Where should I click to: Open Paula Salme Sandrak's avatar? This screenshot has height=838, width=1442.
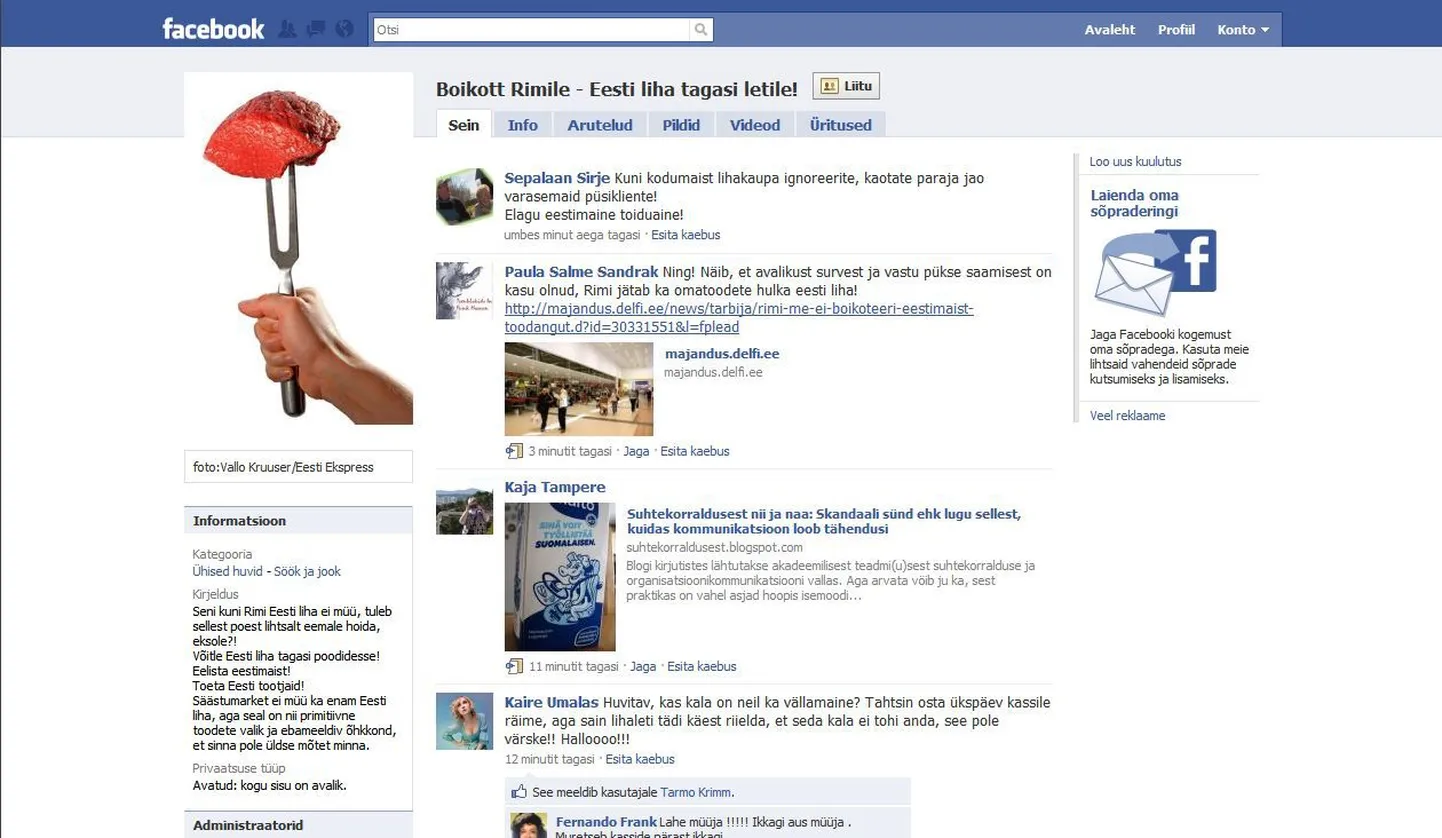[x=464, y=291]
